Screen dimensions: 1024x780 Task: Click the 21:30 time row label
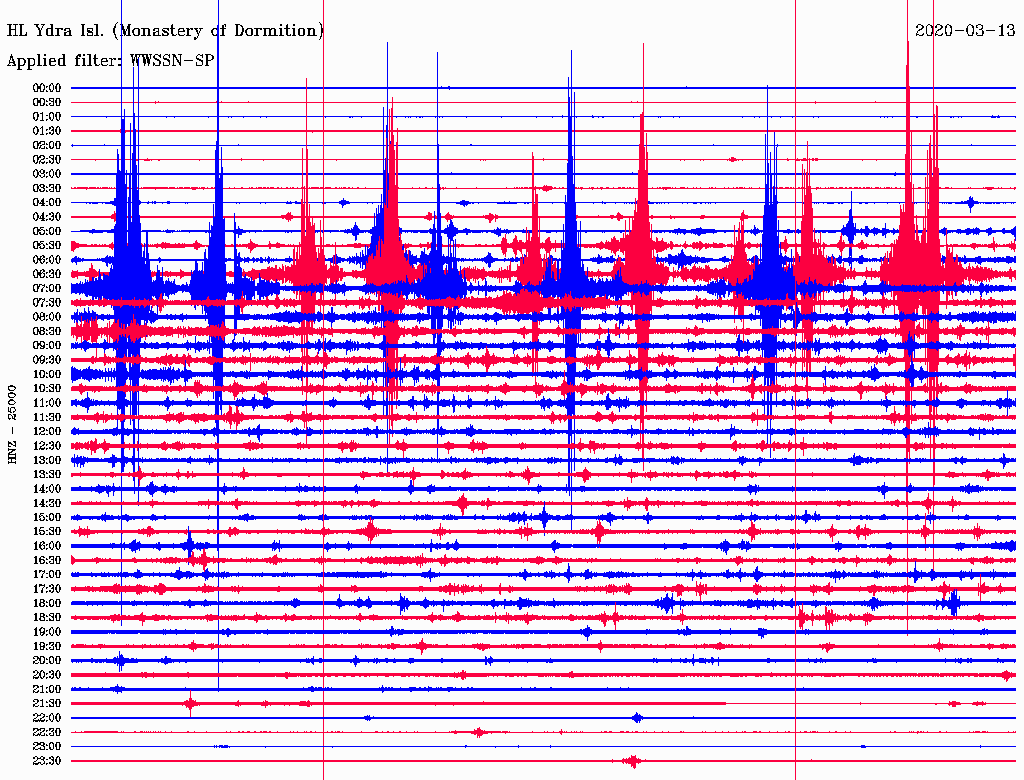47,704
